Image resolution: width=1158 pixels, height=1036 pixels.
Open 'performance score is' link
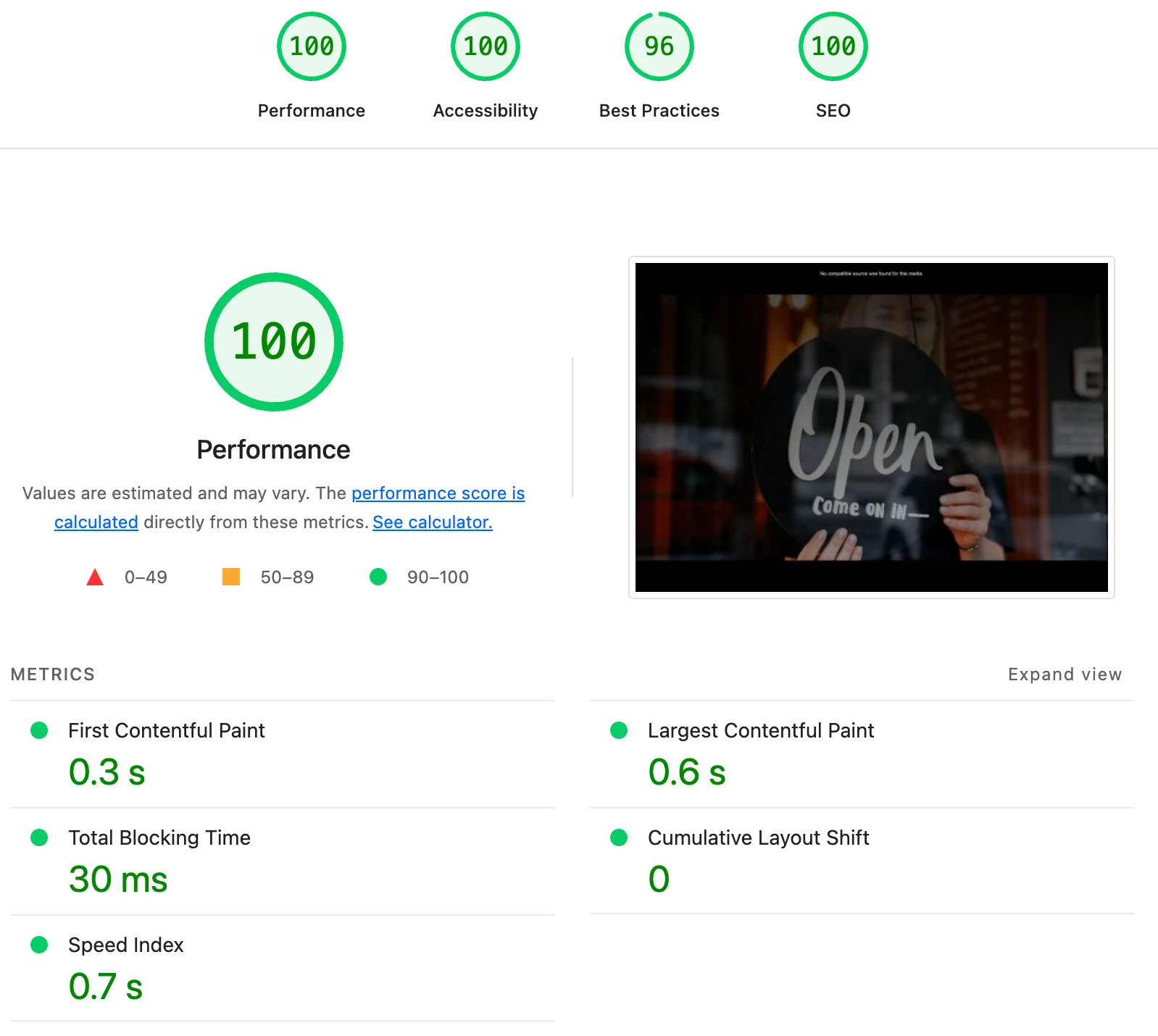tap(438, 493)
